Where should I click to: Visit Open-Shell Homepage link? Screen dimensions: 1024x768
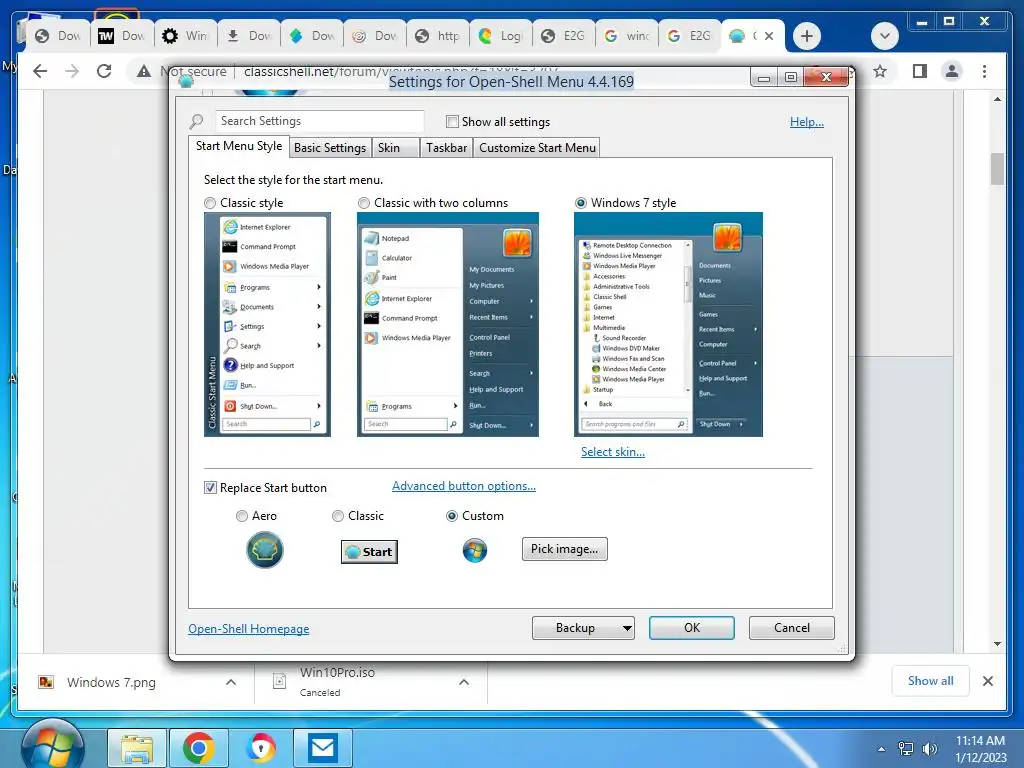249,629
